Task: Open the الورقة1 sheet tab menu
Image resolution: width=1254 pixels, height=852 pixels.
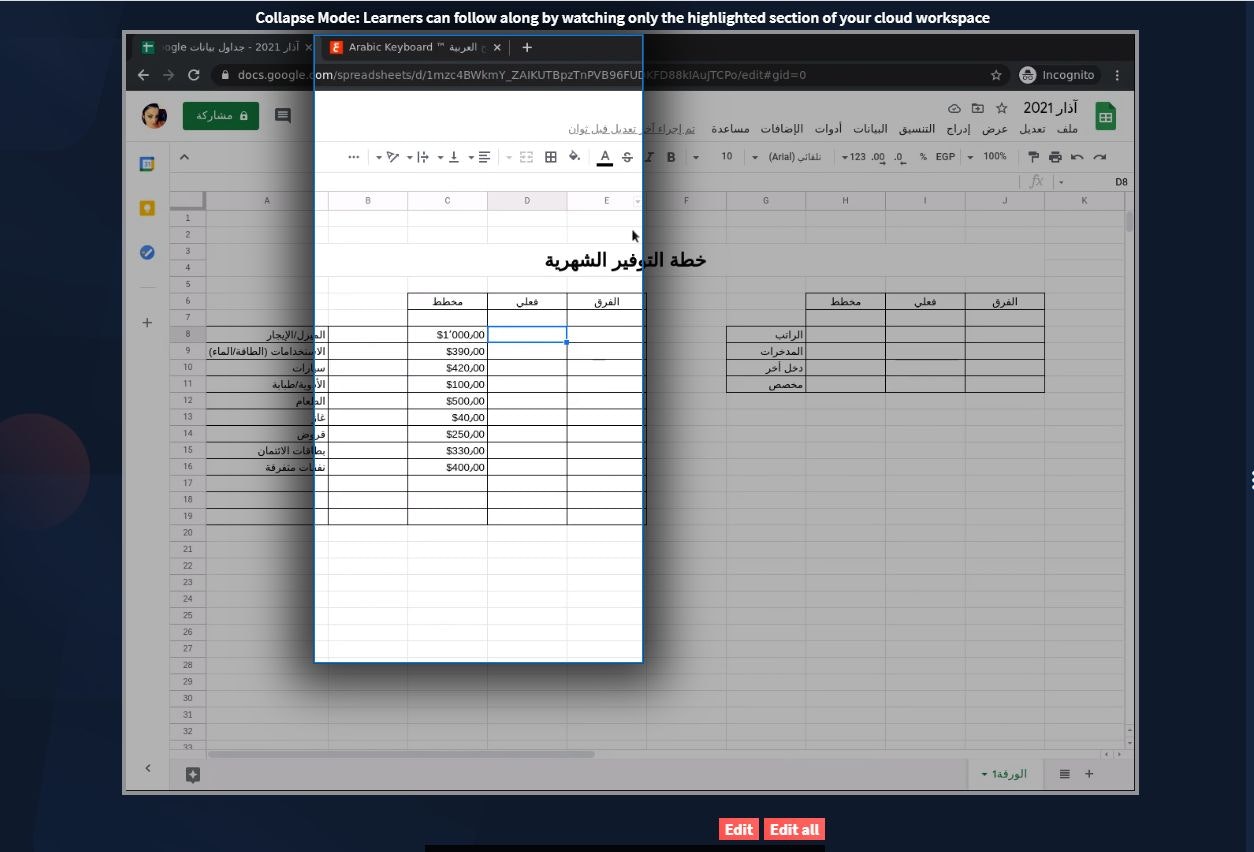Action: (x=1005, y=774)
